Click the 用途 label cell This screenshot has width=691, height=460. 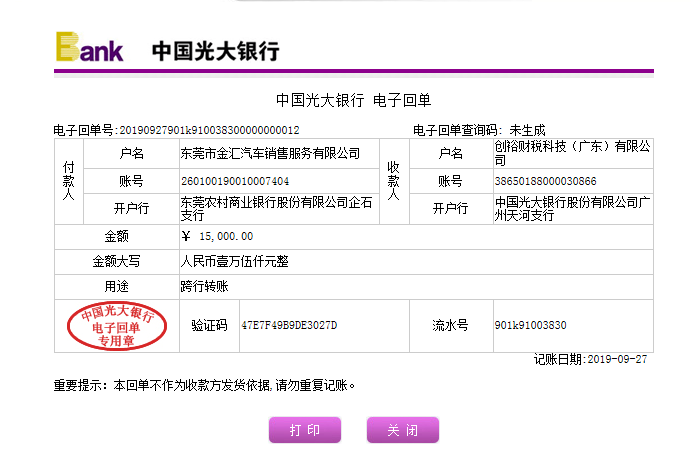tap(117, 287)
